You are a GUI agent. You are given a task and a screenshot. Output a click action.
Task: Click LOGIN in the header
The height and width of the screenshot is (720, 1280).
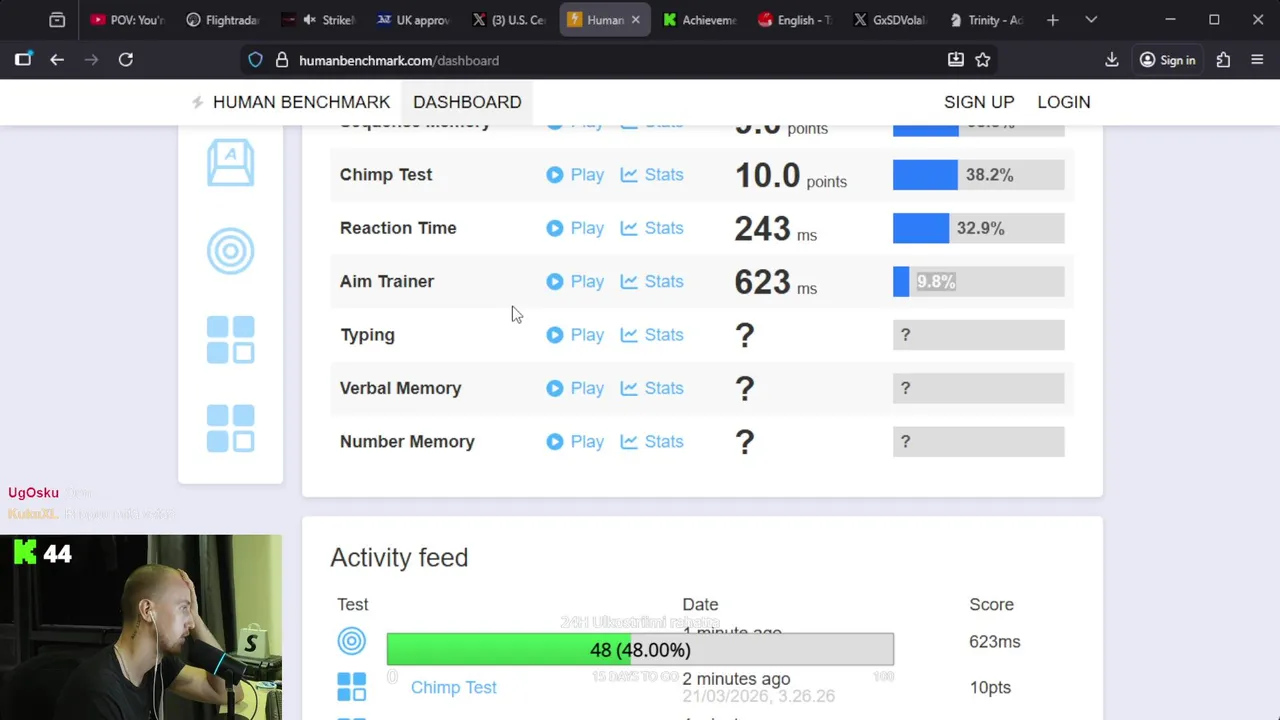[x=1064, y=102]
